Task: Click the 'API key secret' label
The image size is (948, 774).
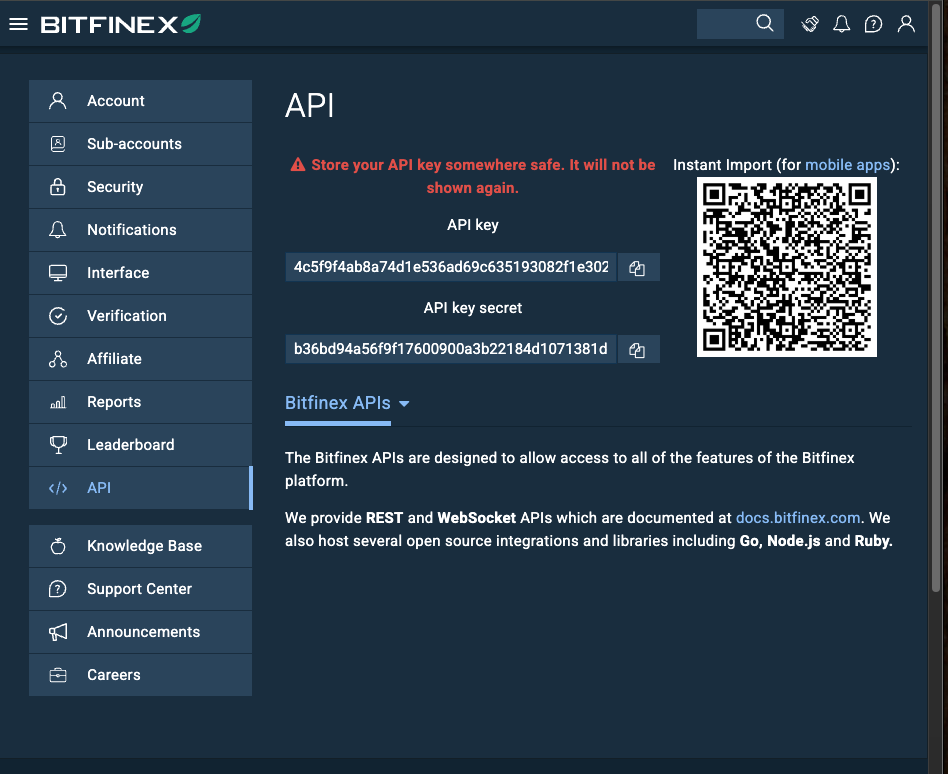Action: 473,308
